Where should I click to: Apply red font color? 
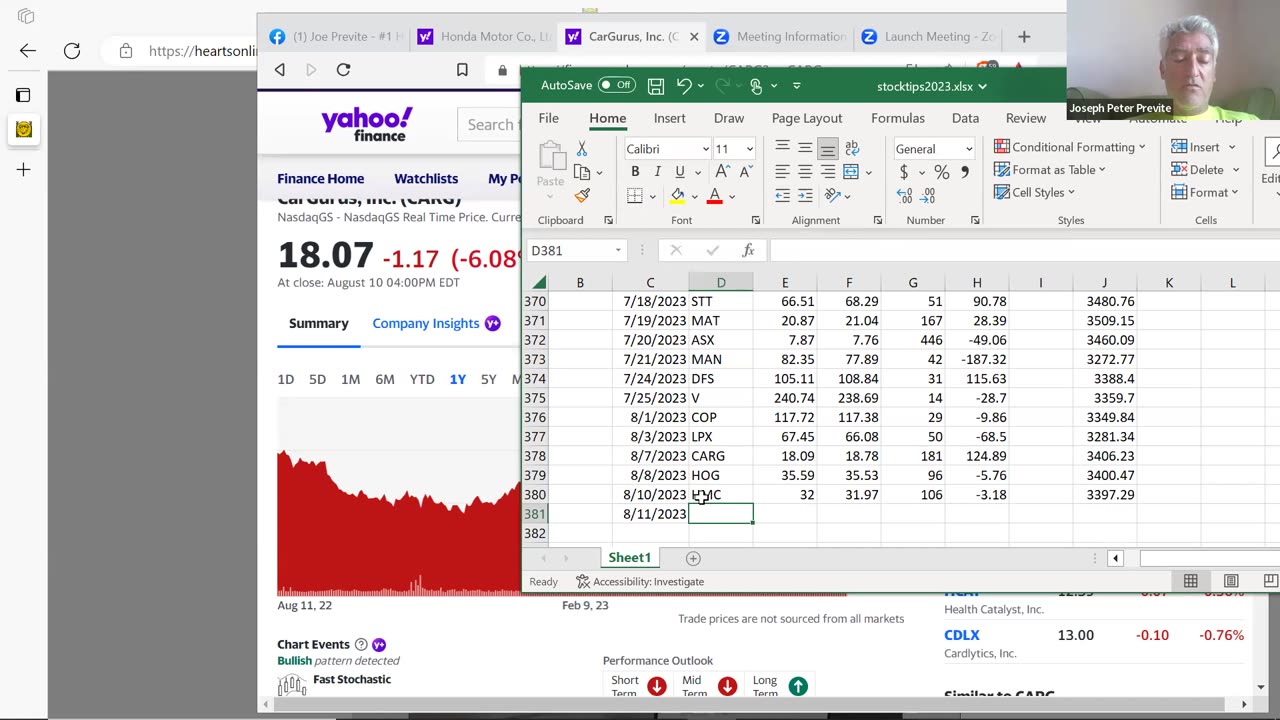click(714, 196)
